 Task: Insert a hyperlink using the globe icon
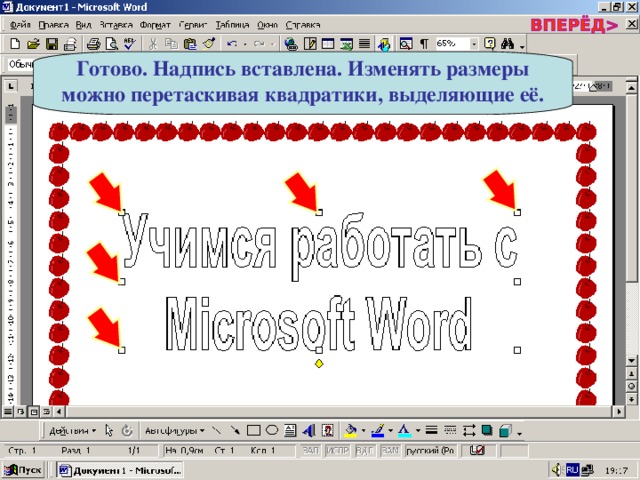click(x=291, y=43)
